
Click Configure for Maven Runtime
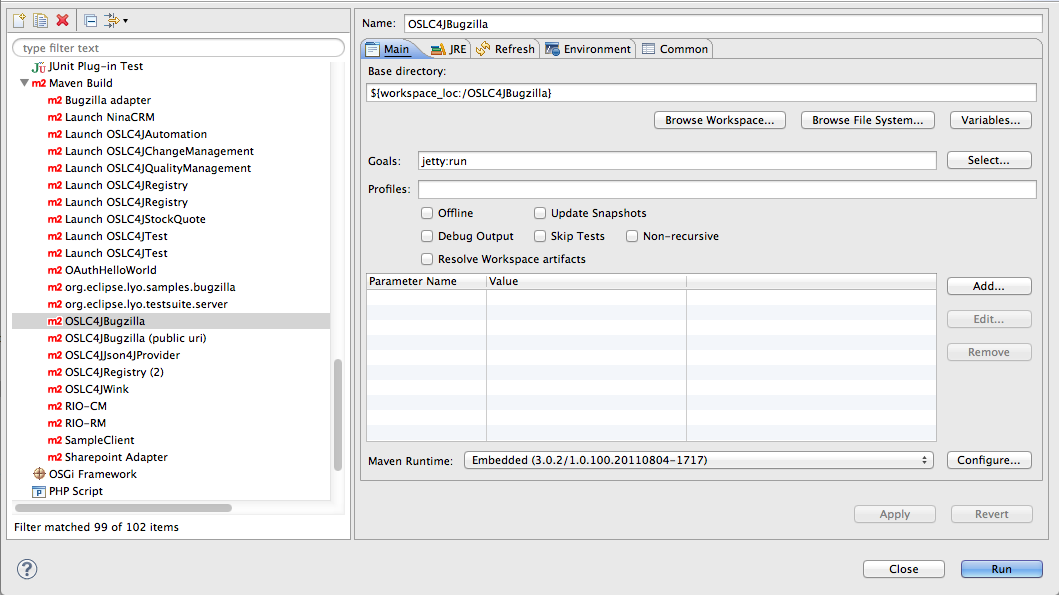[989, 461]
